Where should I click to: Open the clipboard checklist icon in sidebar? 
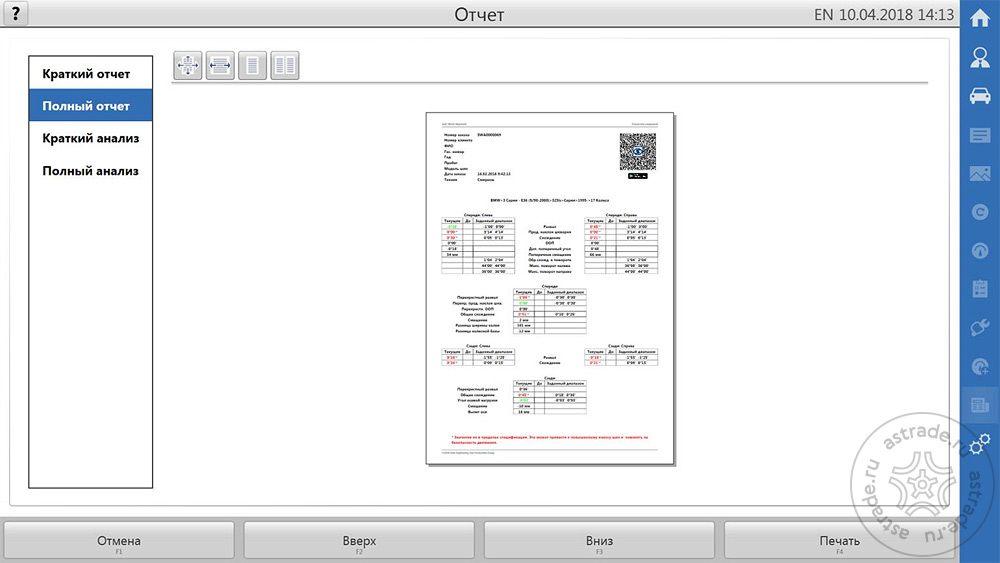click(x=980, y=288)
